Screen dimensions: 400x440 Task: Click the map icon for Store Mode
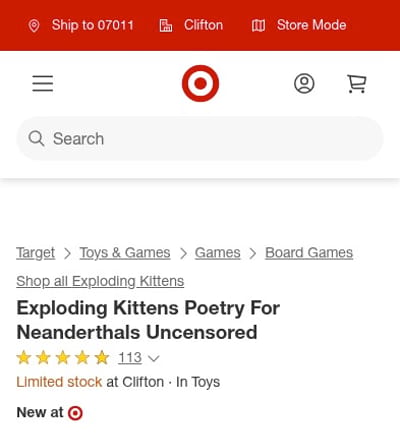tap(258, 25)
